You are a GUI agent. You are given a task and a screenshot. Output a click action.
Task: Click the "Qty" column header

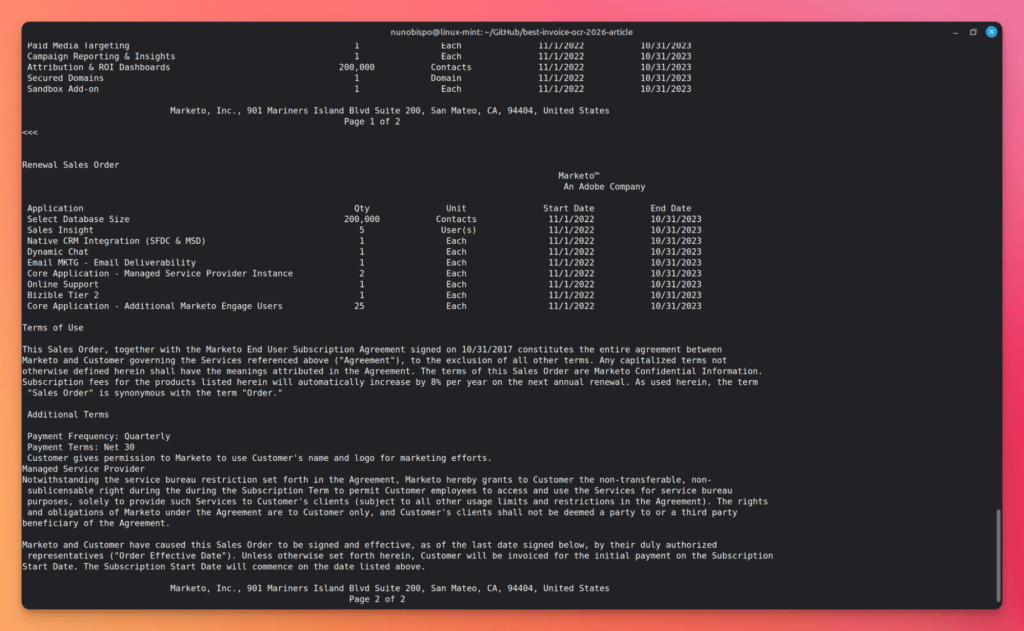pos(362,208)
